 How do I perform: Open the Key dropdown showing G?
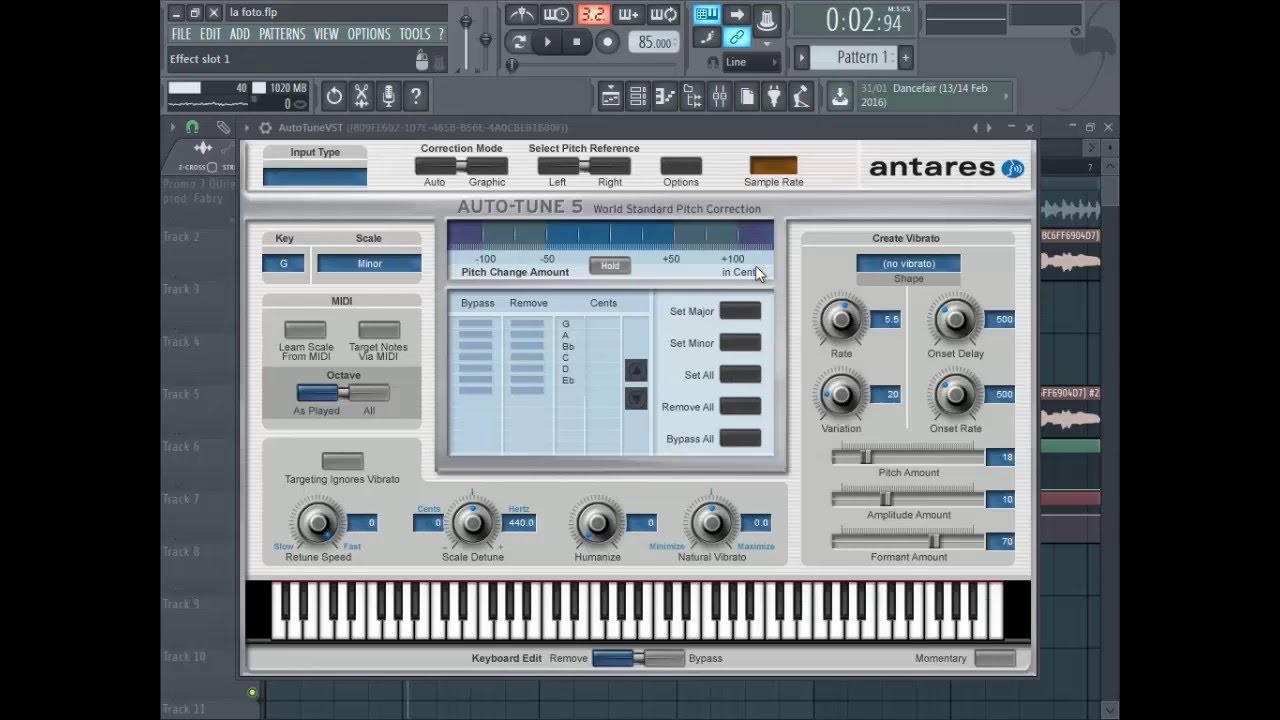283,264
